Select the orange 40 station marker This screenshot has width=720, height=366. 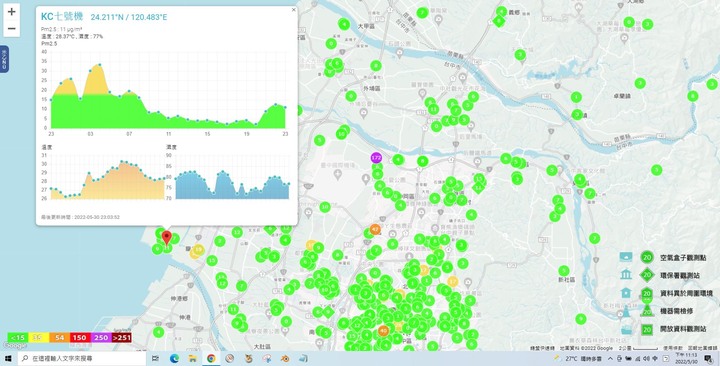point(384,331)
